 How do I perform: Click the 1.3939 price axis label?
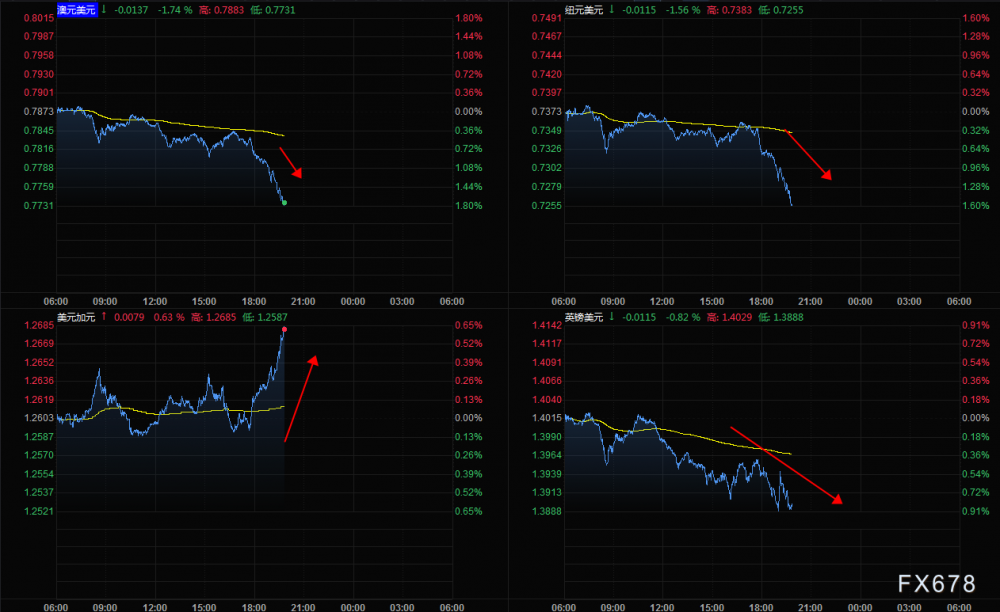coord(547,474)
